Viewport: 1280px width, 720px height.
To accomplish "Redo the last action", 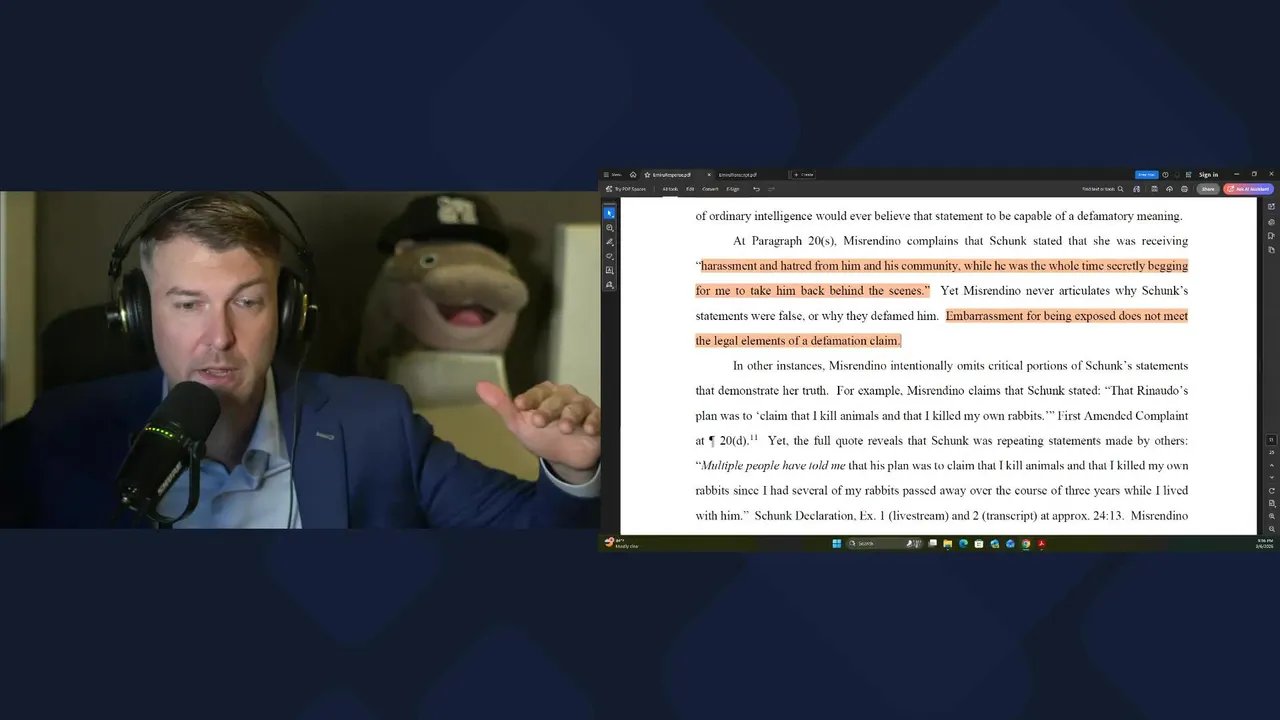I will click(771, 189).
